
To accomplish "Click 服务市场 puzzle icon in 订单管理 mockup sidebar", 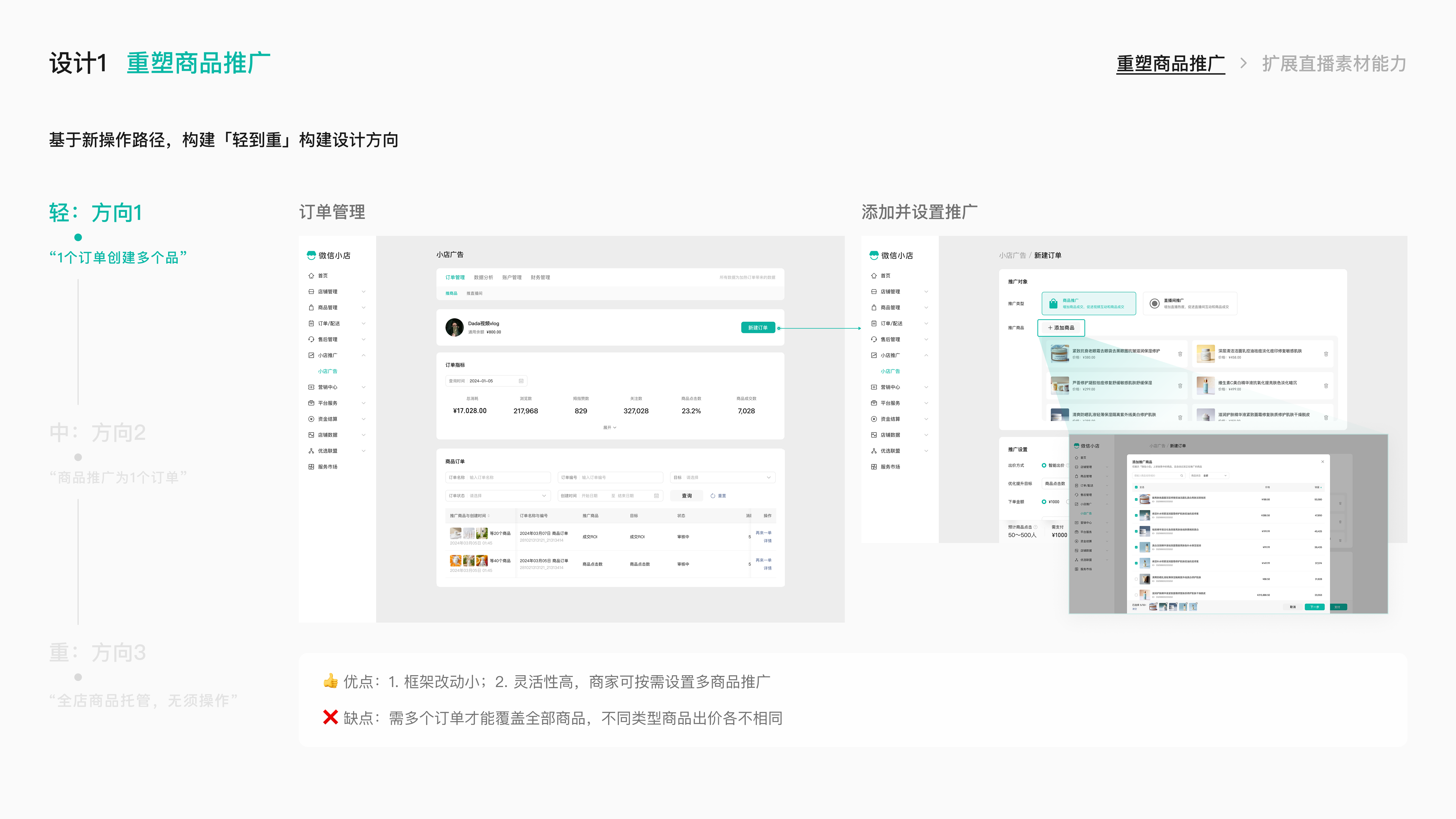I will click(x=311, y=467).
